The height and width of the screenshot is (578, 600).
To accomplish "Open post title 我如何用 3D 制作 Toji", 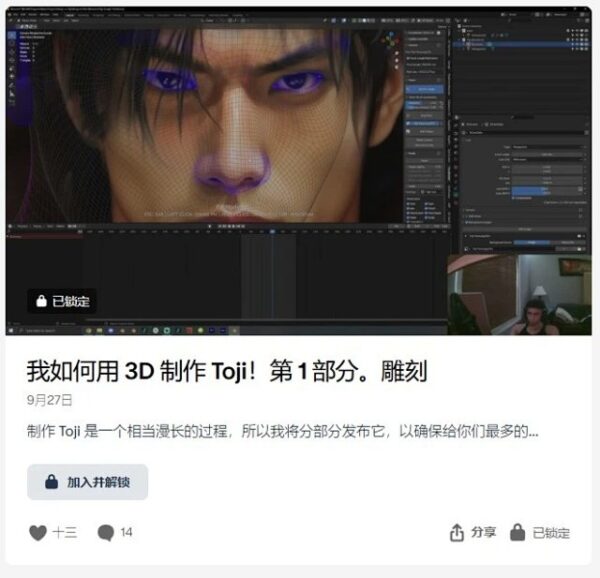I will pos(227,371).
